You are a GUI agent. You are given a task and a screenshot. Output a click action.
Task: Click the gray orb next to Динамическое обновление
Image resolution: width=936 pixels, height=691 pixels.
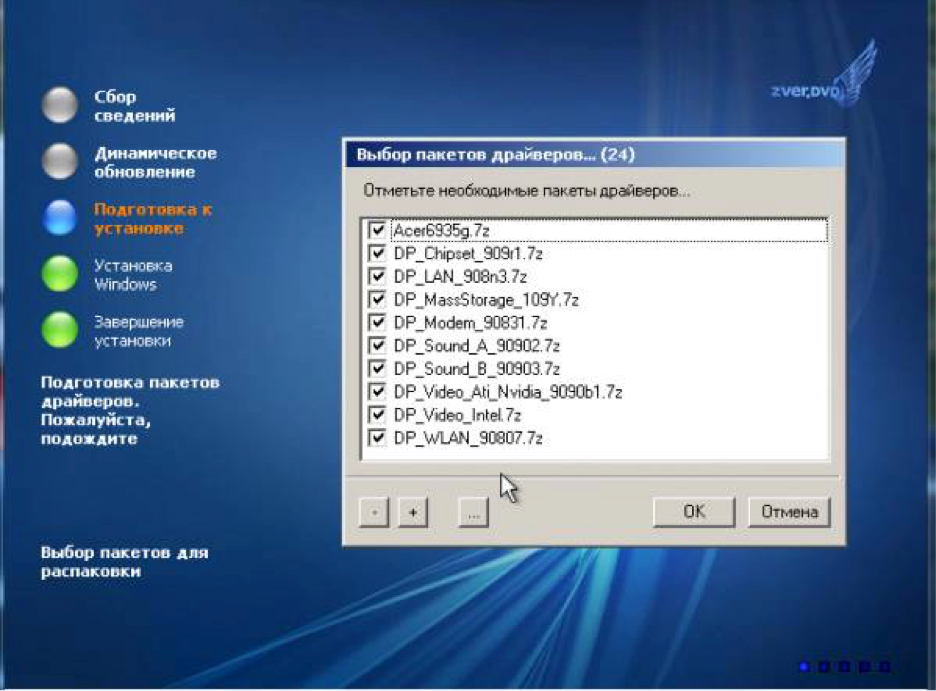pos(60,161)
